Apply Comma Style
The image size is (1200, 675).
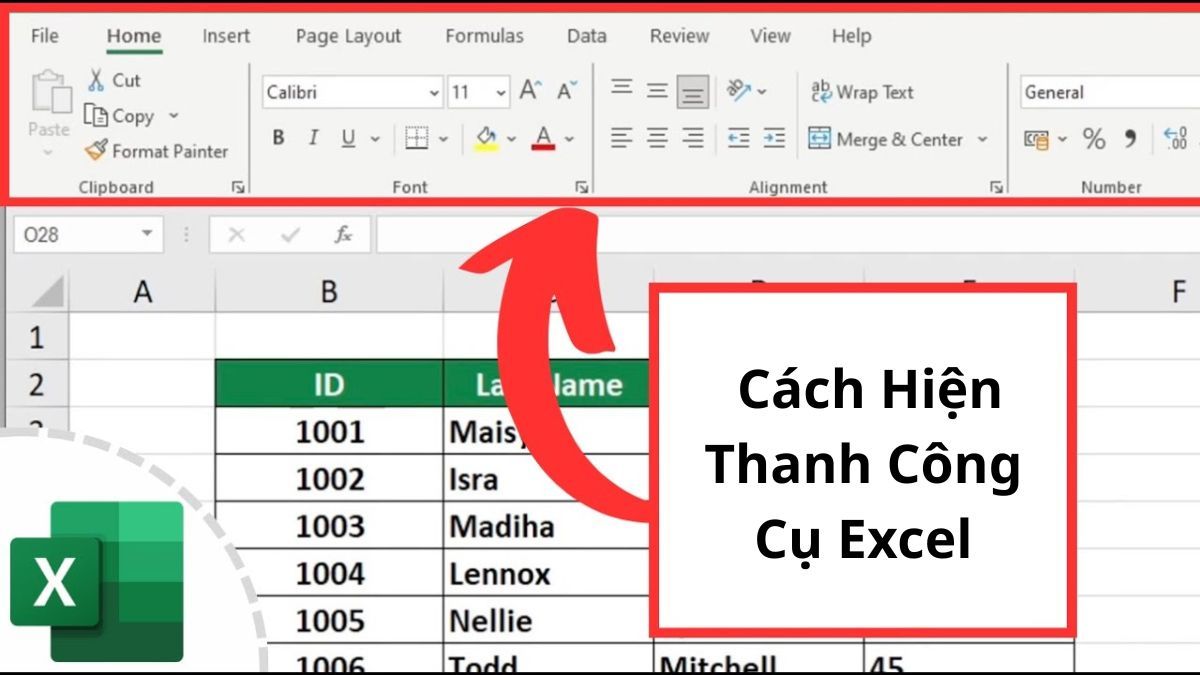[1130, 139]
